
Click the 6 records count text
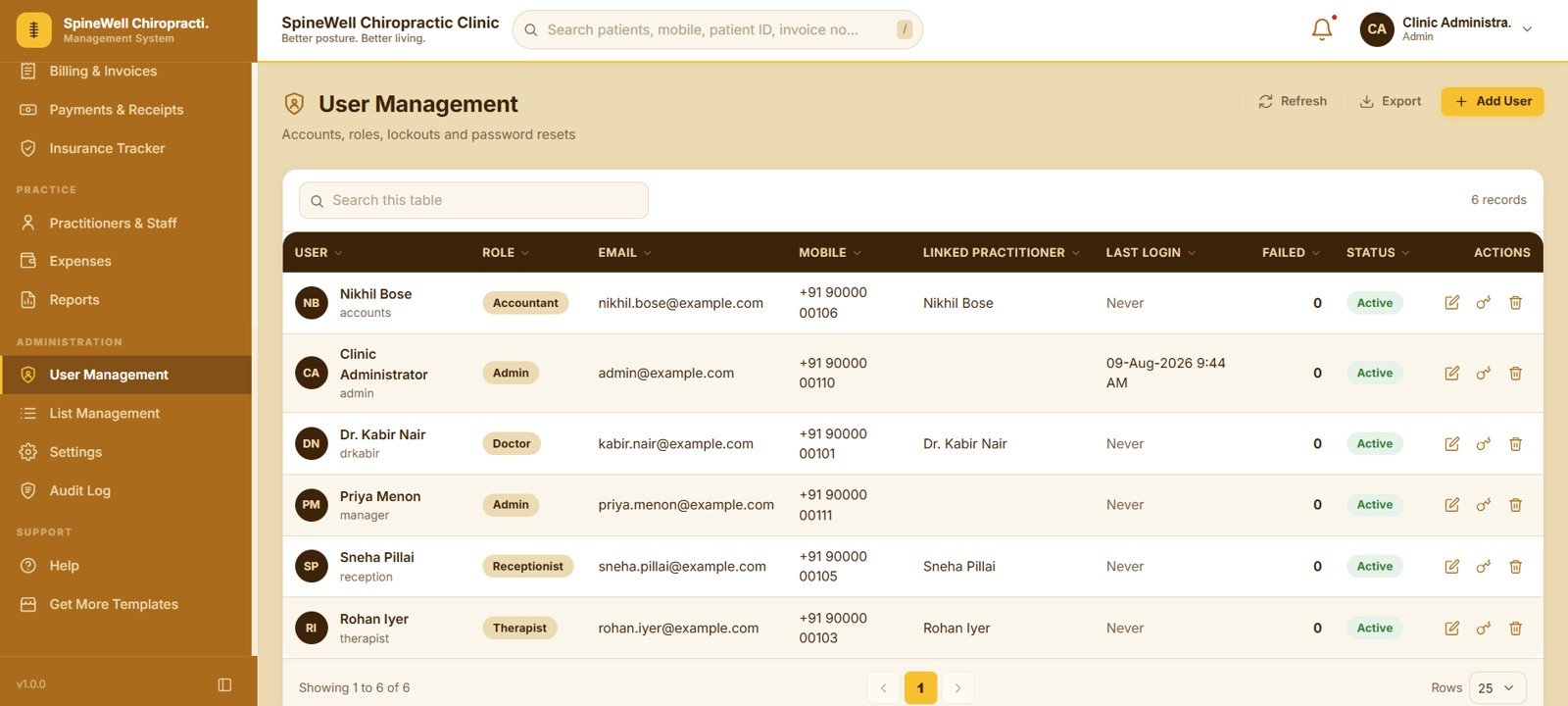click(1498, 200)
